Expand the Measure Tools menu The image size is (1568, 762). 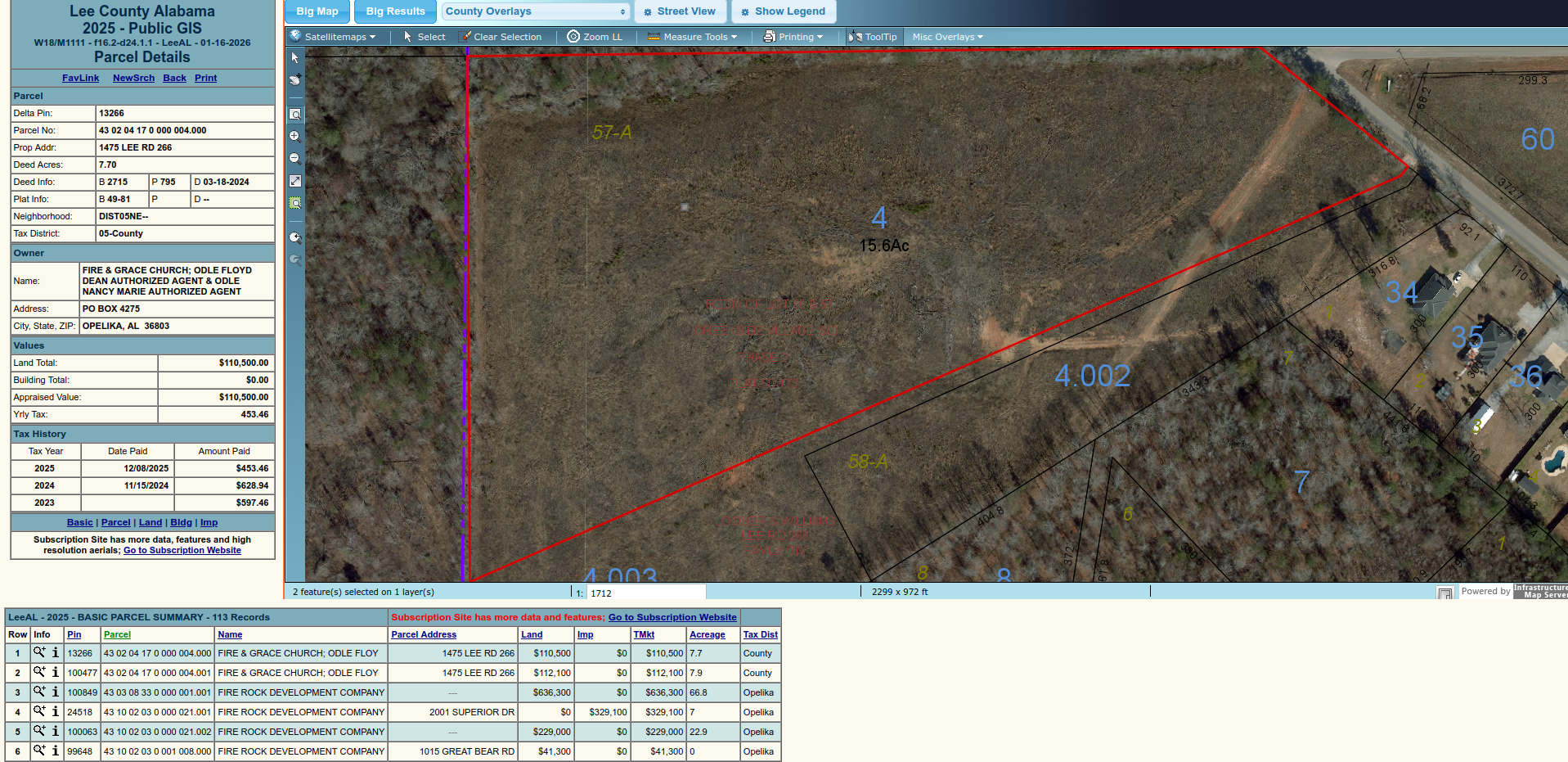pyautogui.click(x=692, y=37)
